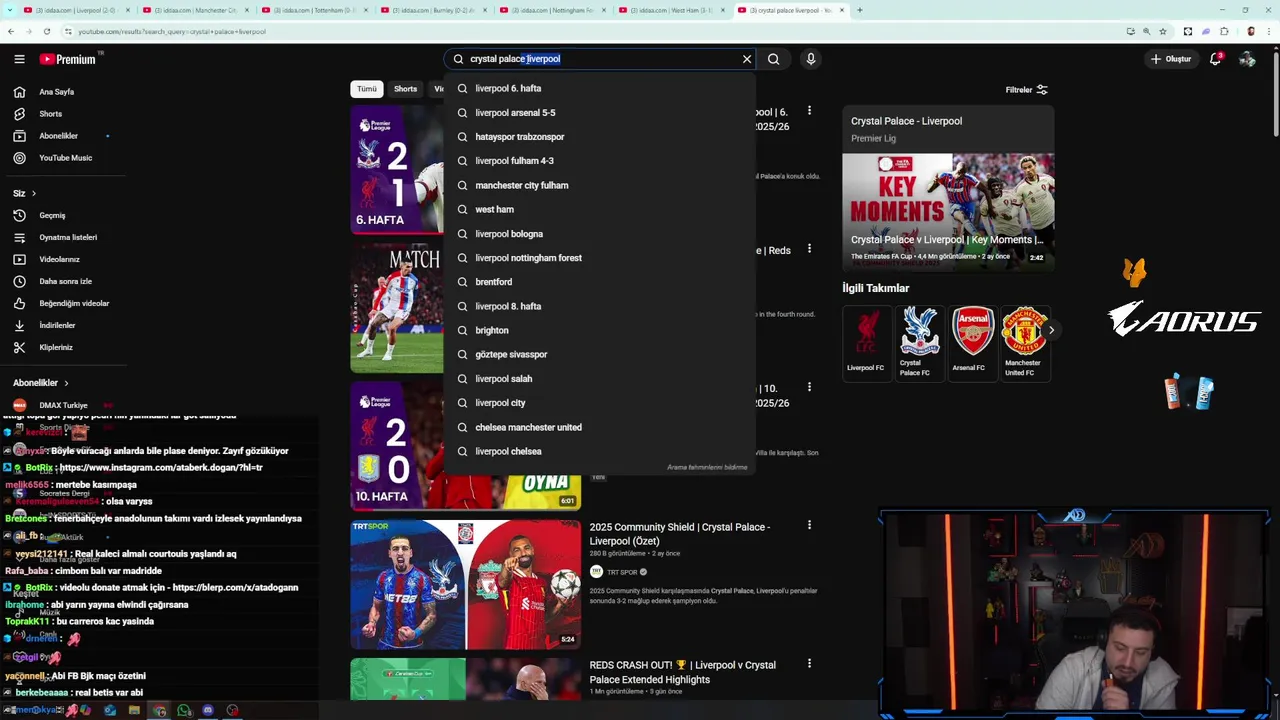Go back with browser back arrow
Image resolution: width=1280 pixels, height=720 pixels.
[x=11, y=31]
